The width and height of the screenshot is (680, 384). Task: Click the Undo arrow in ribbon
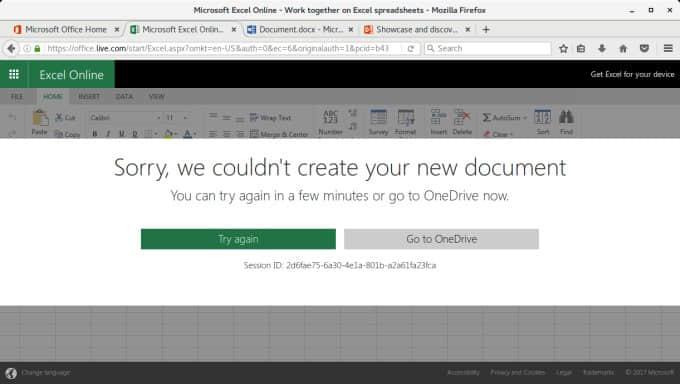tap(12, 117)
